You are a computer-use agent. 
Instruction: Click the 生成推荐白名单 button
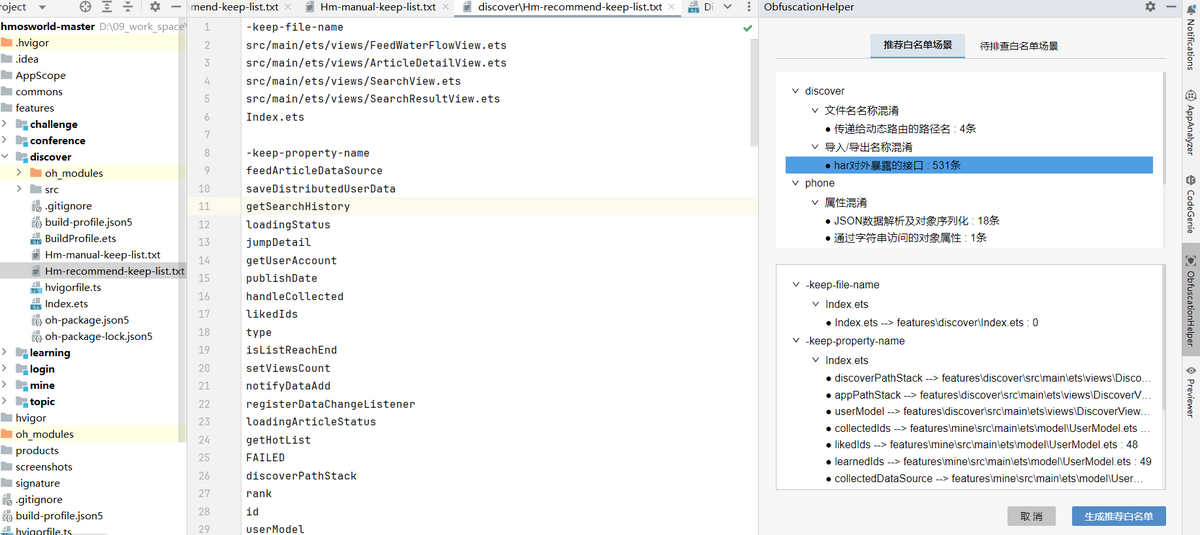click(1118, 517)
